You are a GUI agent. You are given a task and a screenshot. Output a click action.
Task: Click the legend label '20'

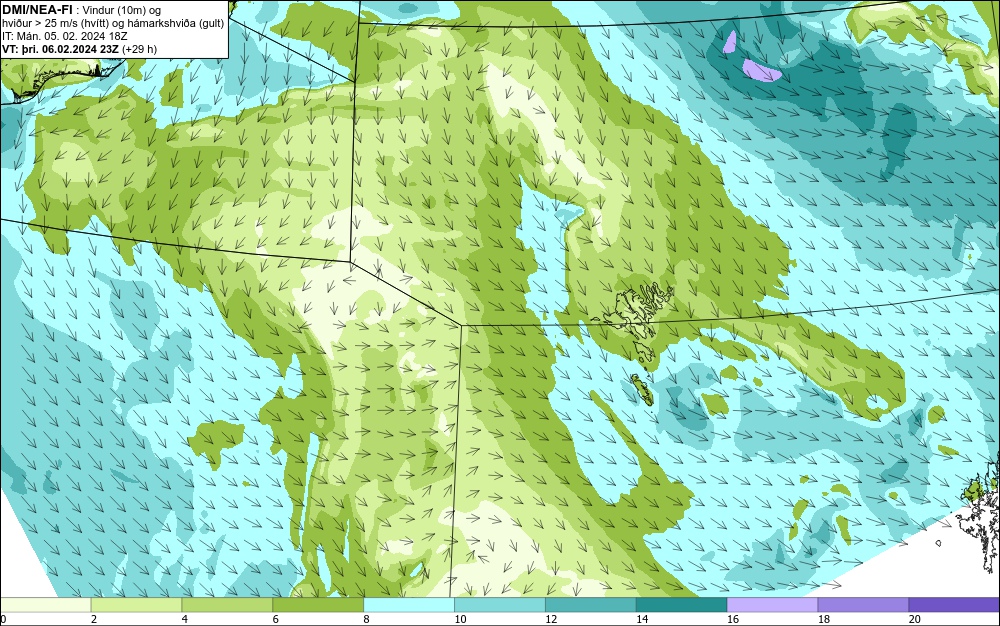[x=915, y=619]
